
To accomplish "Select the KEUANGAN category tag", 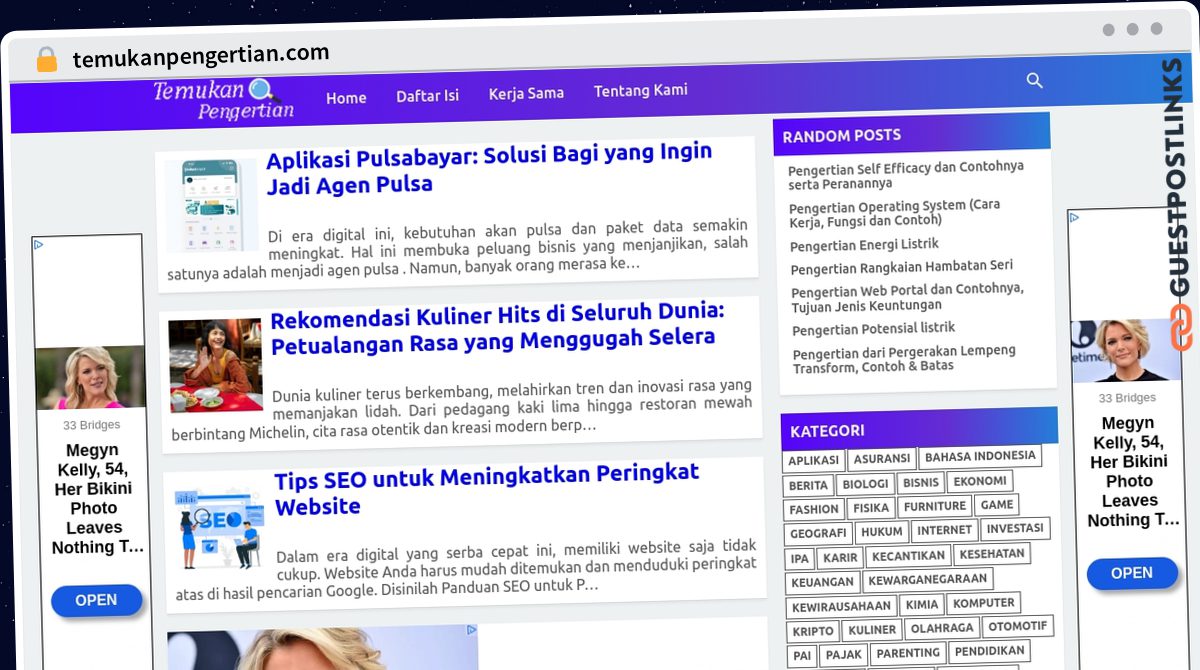I will tap(823, 582).
